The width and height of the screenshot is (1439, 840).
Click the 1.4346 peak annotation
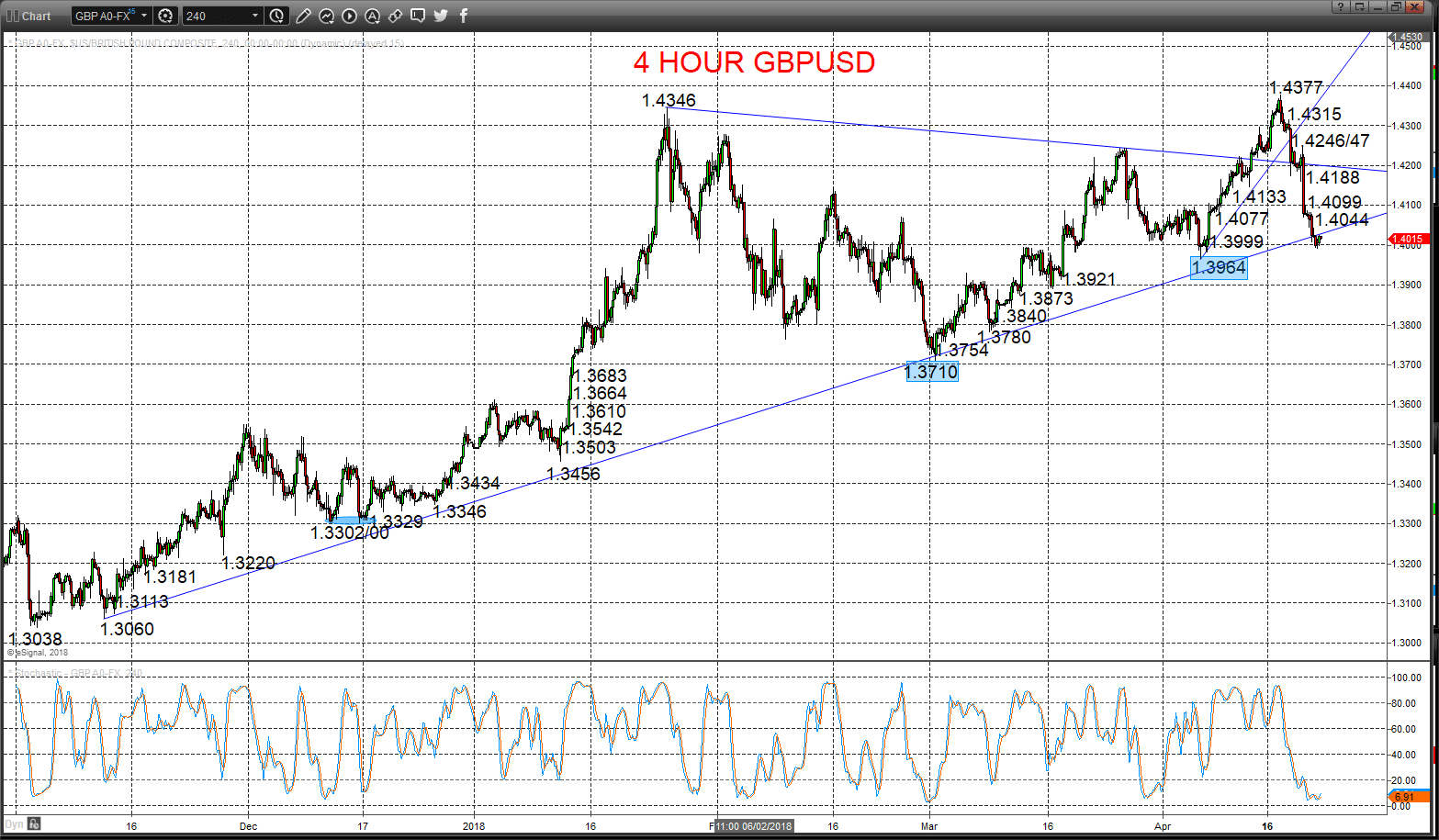pos(669,100)
